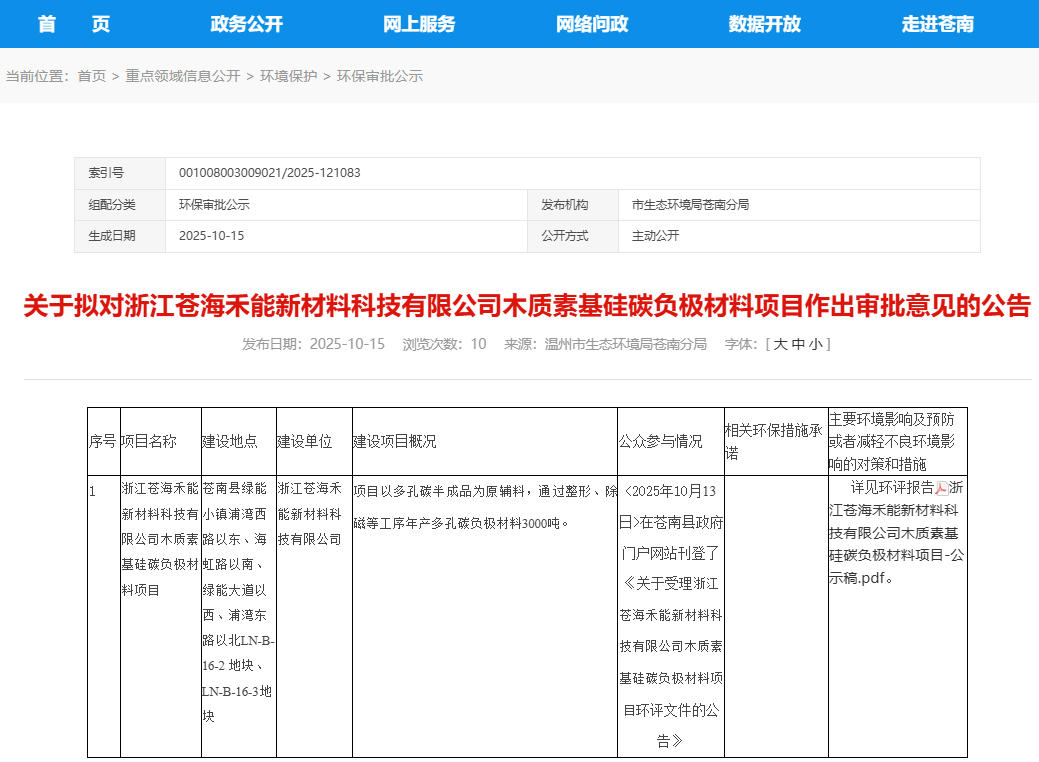Viewport: 1039px width, 762px height.
Task: Click '首页' in the breadcrumb trail
Action: click(x=92, y=74)
